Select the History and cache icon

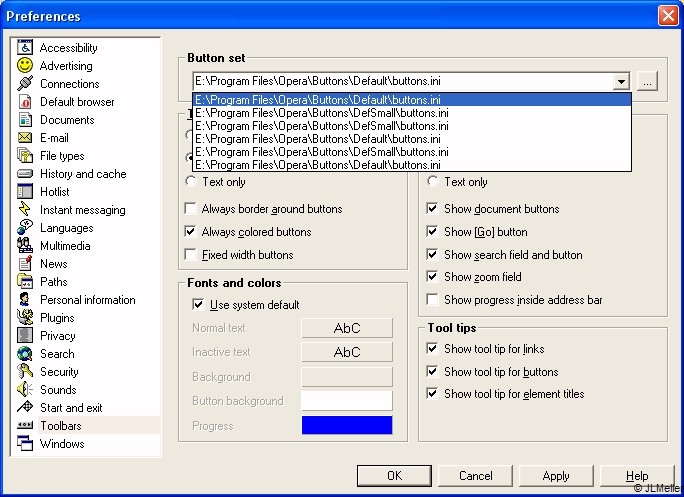tap(25, 173)
